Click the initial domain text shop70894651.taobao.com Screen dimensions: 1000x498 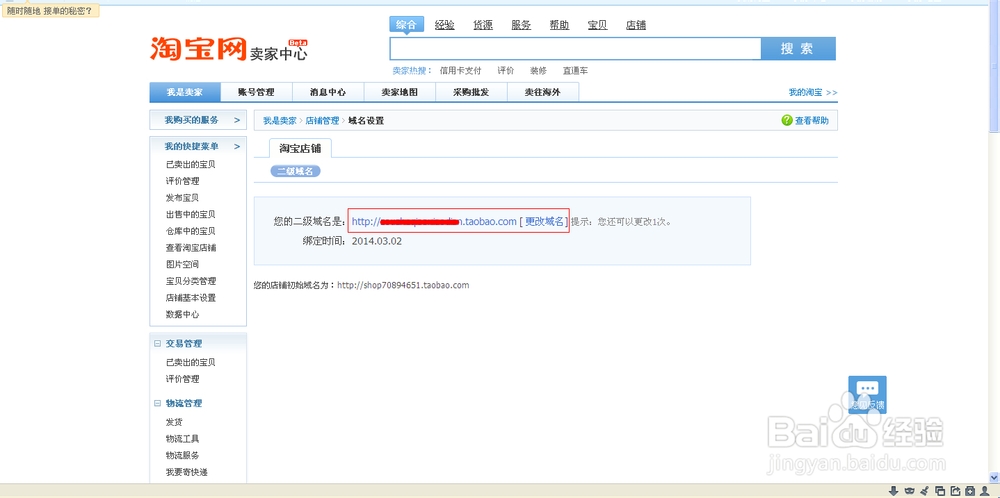pyautogui.click(x=403, y=285)
